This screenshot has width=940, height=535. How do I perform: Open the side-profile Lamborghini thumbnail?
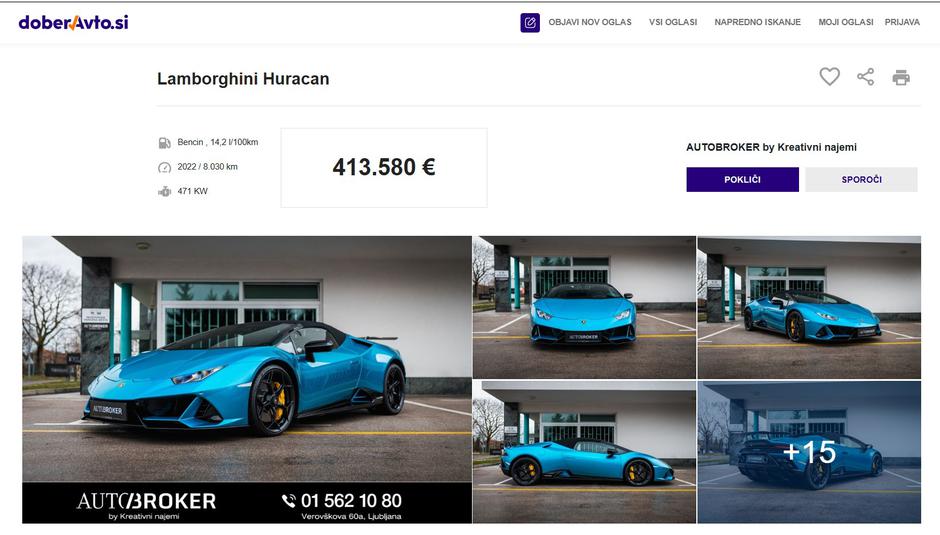585,452
